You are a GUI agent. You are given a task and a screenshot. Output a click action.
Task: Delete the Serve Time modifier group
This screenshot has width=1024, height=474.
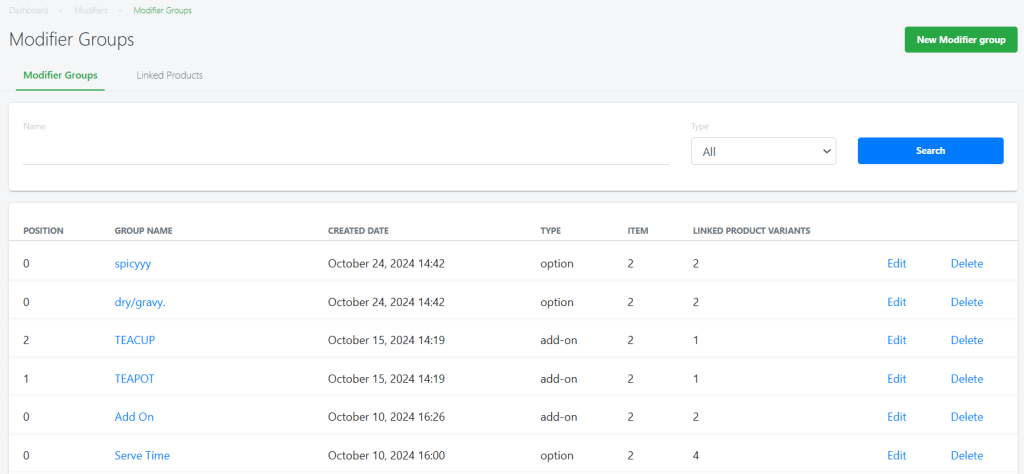tap(966, 455)
